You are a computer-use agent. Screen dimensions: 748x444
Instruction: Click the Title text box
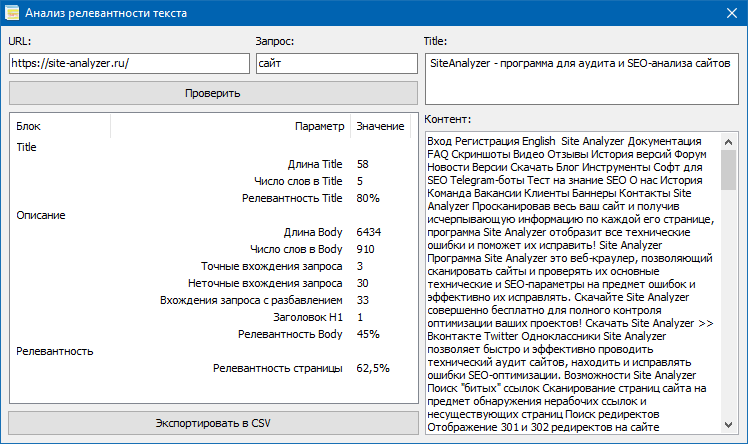click(x=582, y=79)
